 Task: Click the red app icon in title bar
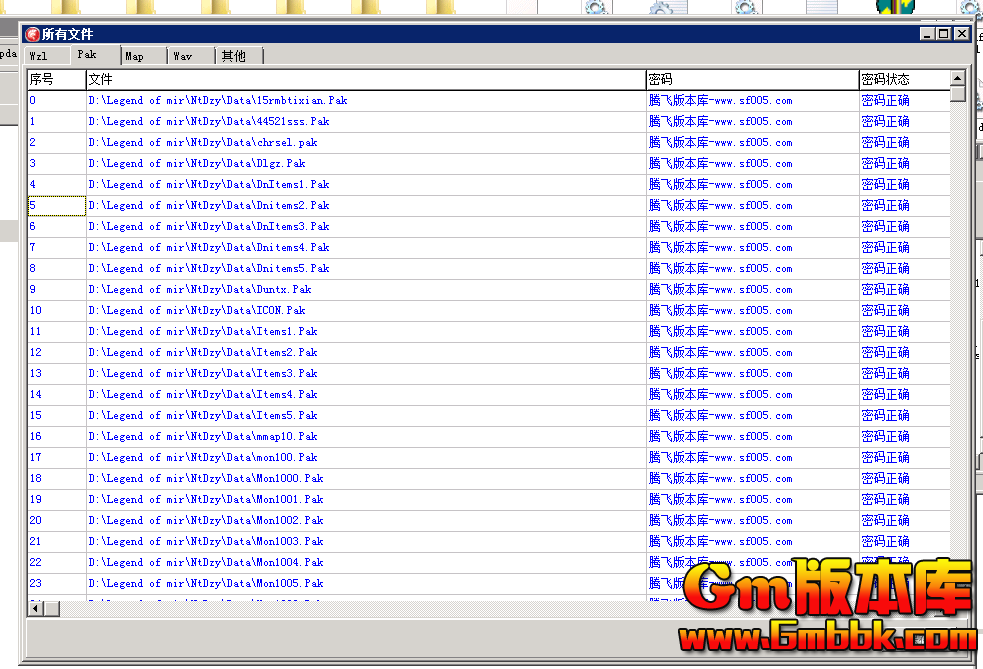click(32, 34)
